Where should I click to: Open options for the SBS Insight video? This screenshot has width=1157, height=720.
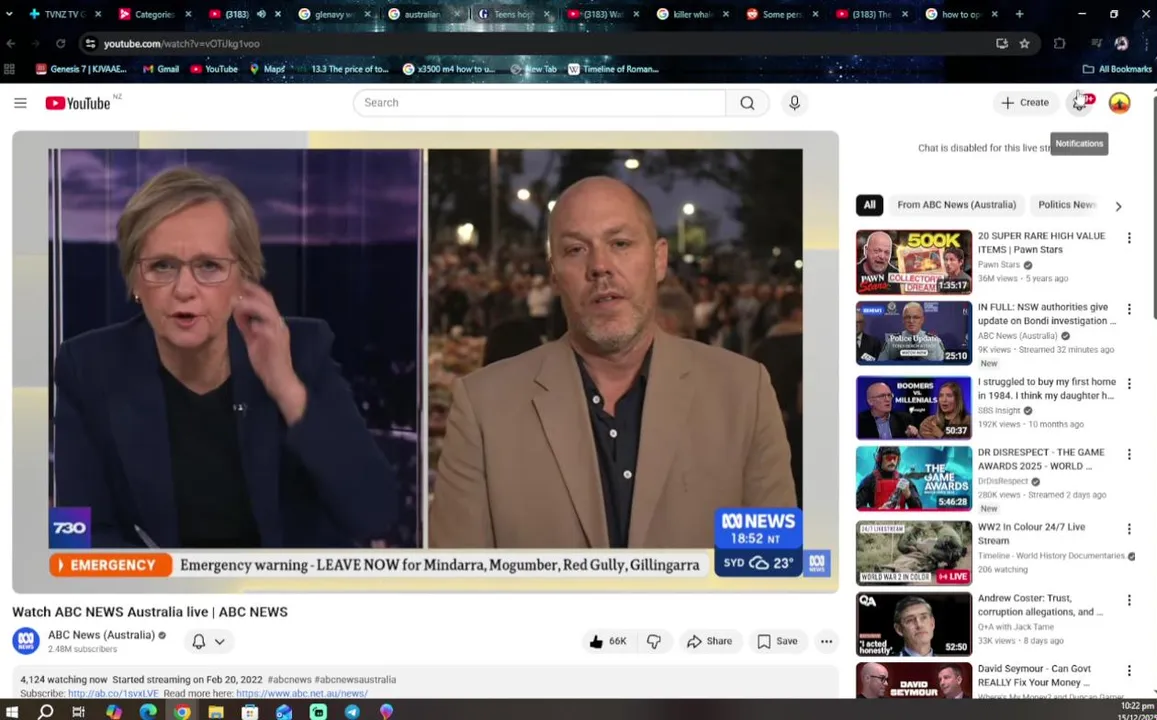[1128, 384]
